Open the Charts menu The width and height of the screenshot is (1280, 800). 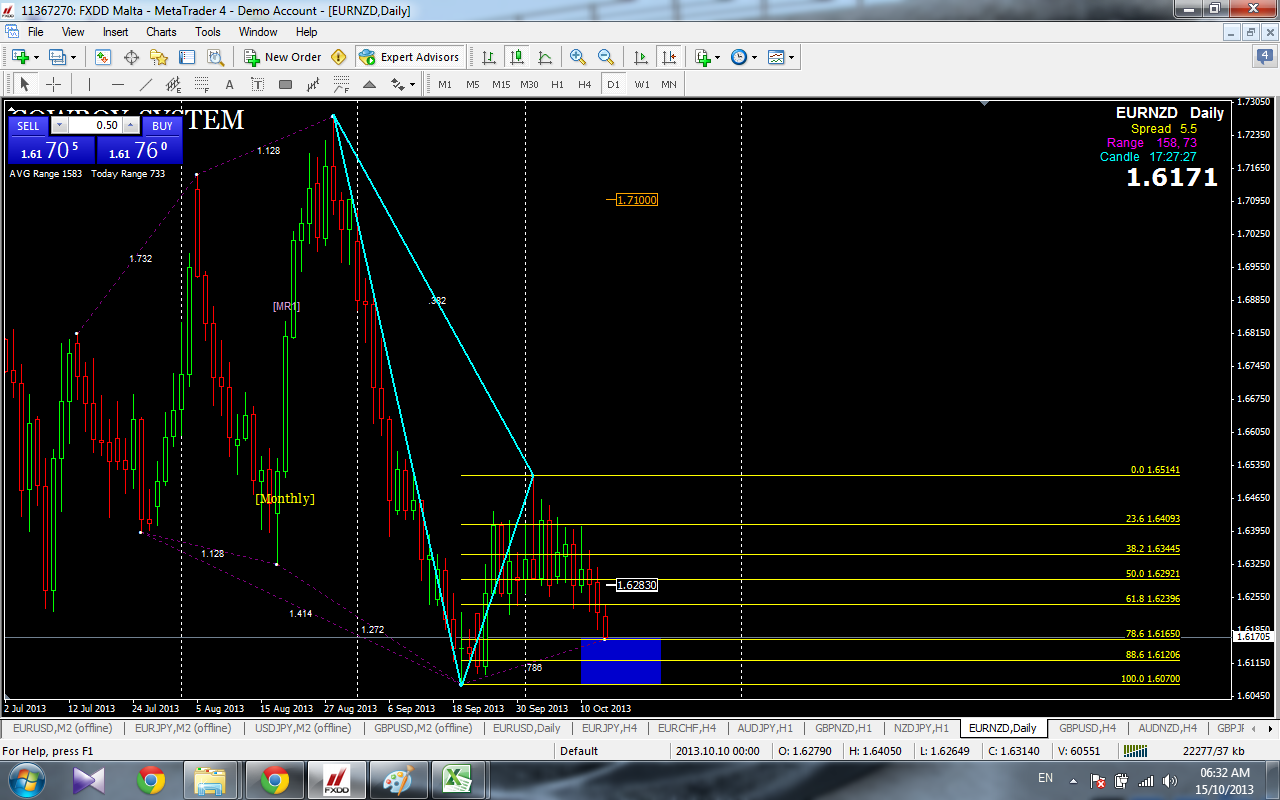coord(161,32)
